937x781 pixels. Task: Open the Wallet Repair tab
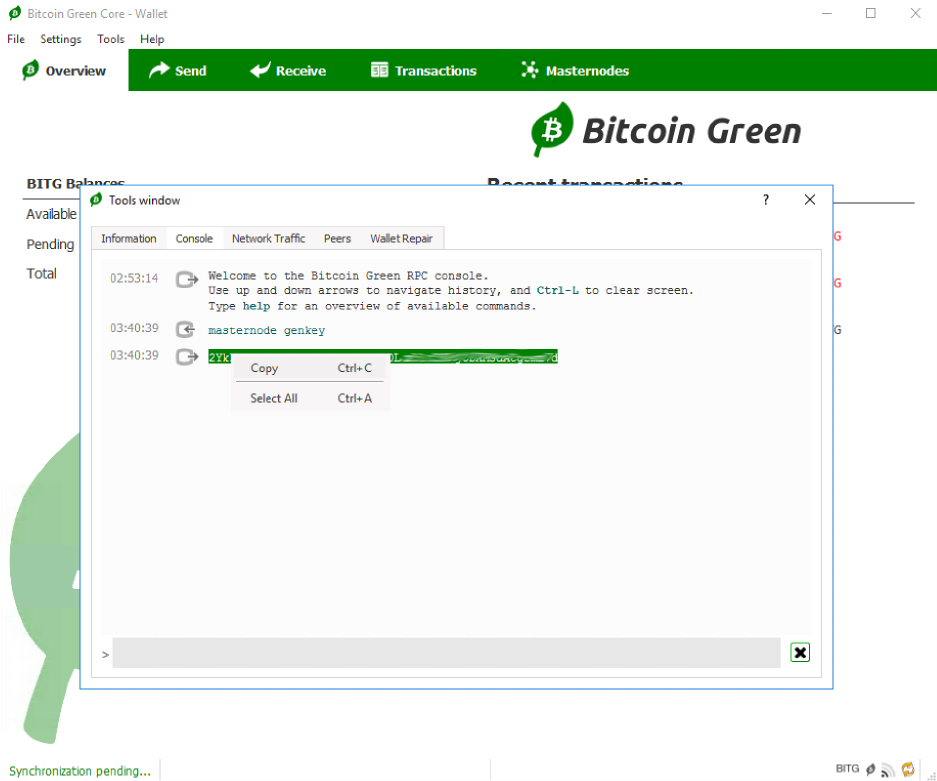(401, 238)
